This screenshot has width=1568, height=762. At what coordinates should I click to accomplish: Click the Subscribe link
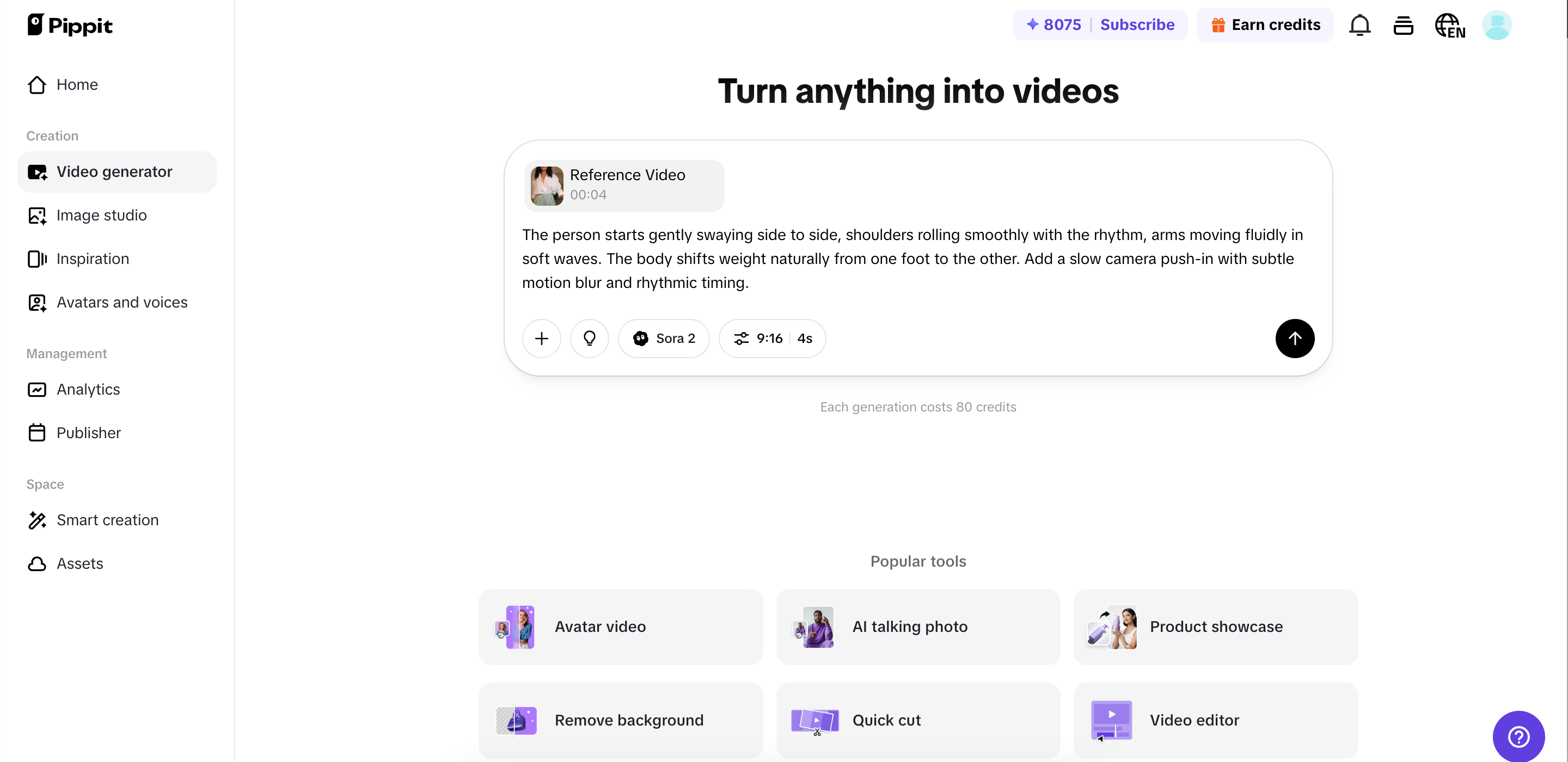[x=1137, y=25]
